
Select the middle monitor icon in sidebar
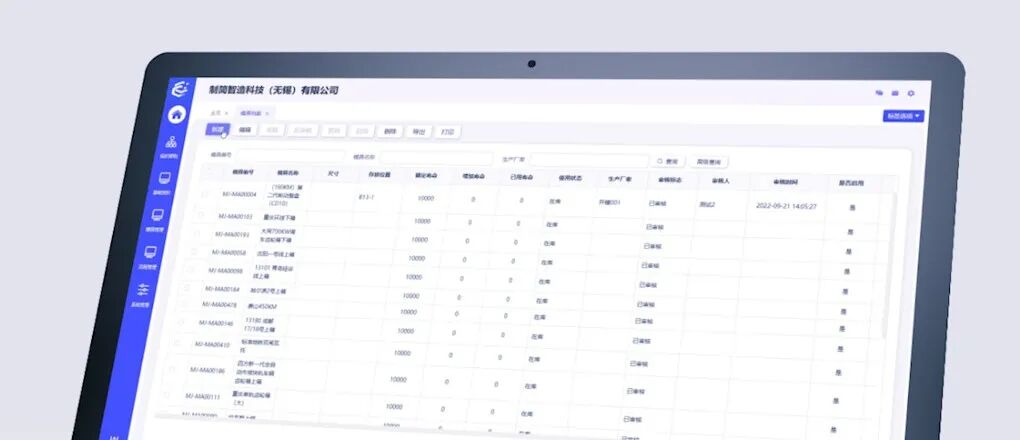pyautogui.click(x=157, y=214)
